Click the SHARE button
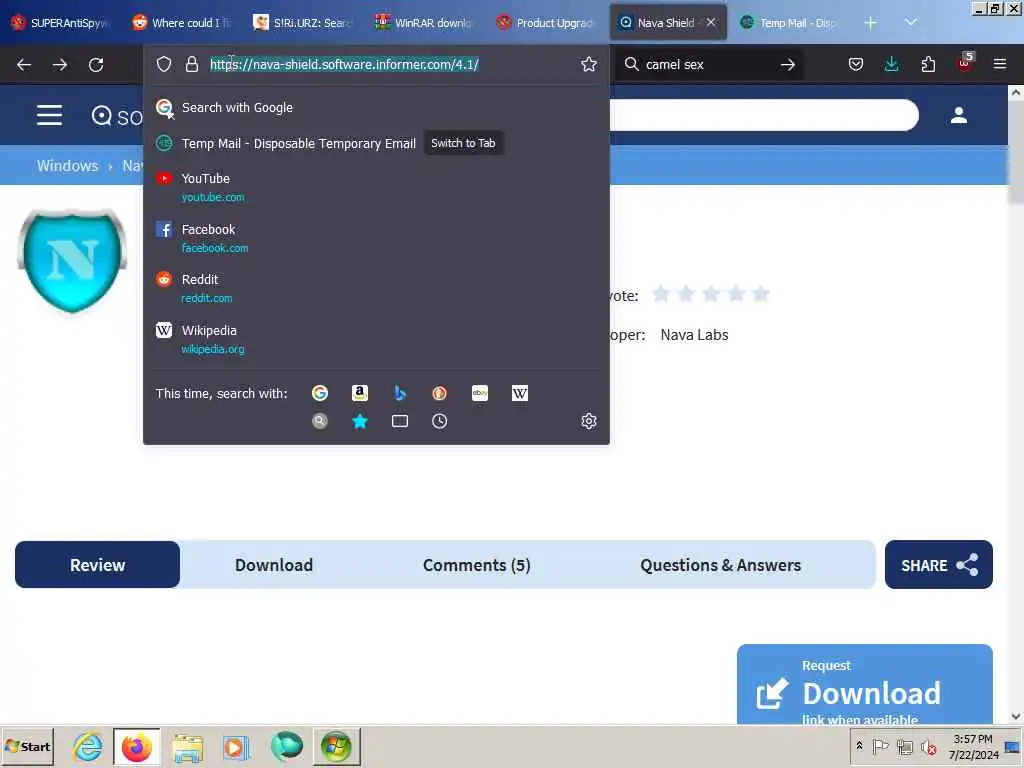1024x768 pixels. click(x=938, y=565)
